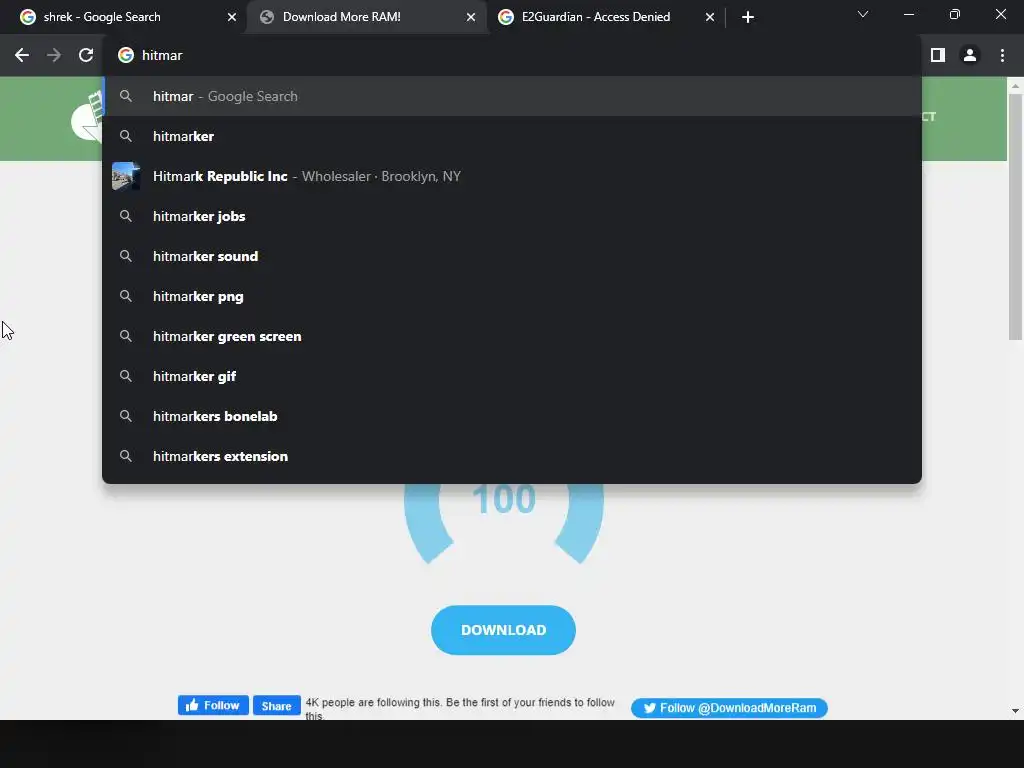Image resolution: width=1024 pixels, height=768 pixels.
Task: Click the forward navigation arrow
Action: point(54,56)
